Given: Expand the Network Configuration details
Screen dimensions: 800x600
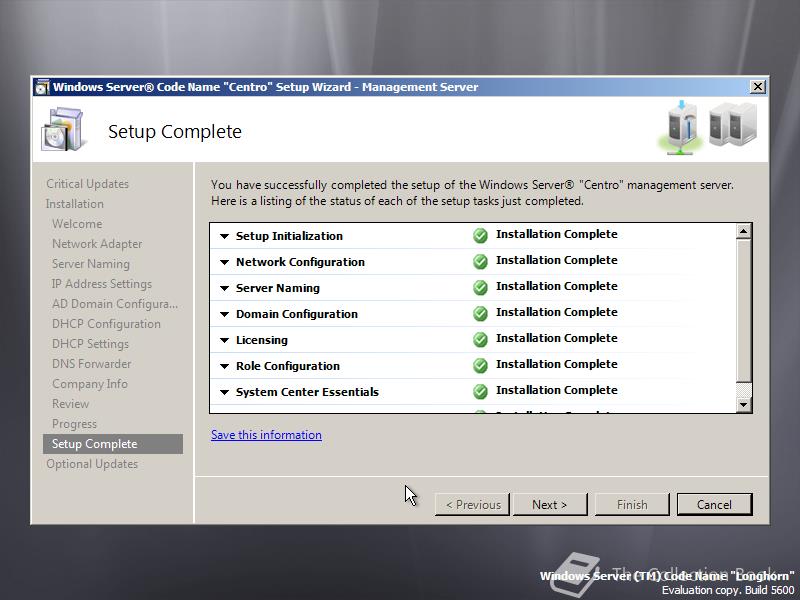Looking at the screenshot, I should click(224, 262).
